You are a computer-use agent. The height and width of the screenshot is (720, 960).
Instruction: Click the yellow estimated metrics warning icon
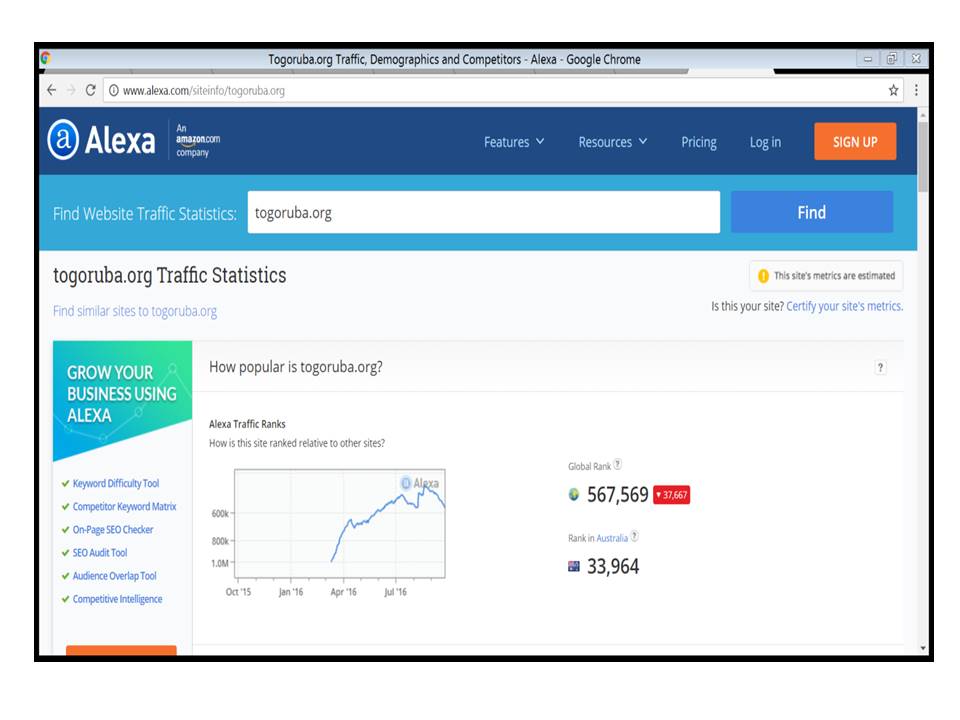763,276
